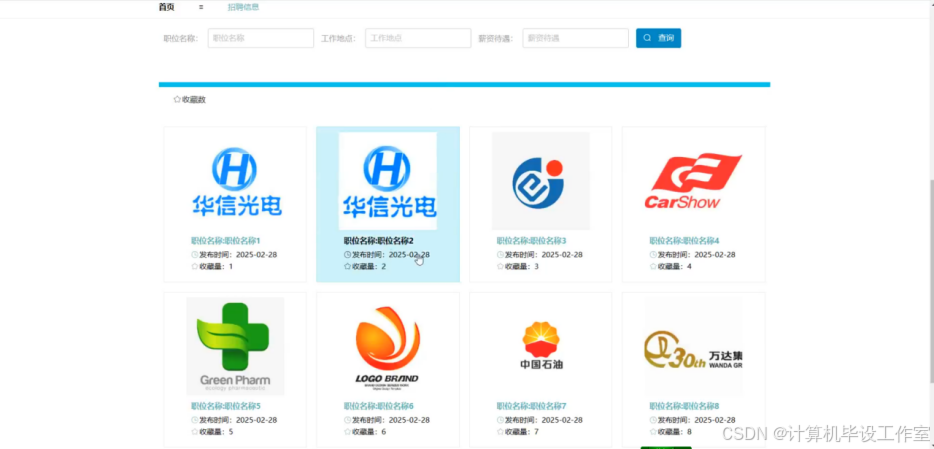The image size is (934, 449).
Task: Open the CarShow logo thumbnail
Action: [x=693, y=181]
